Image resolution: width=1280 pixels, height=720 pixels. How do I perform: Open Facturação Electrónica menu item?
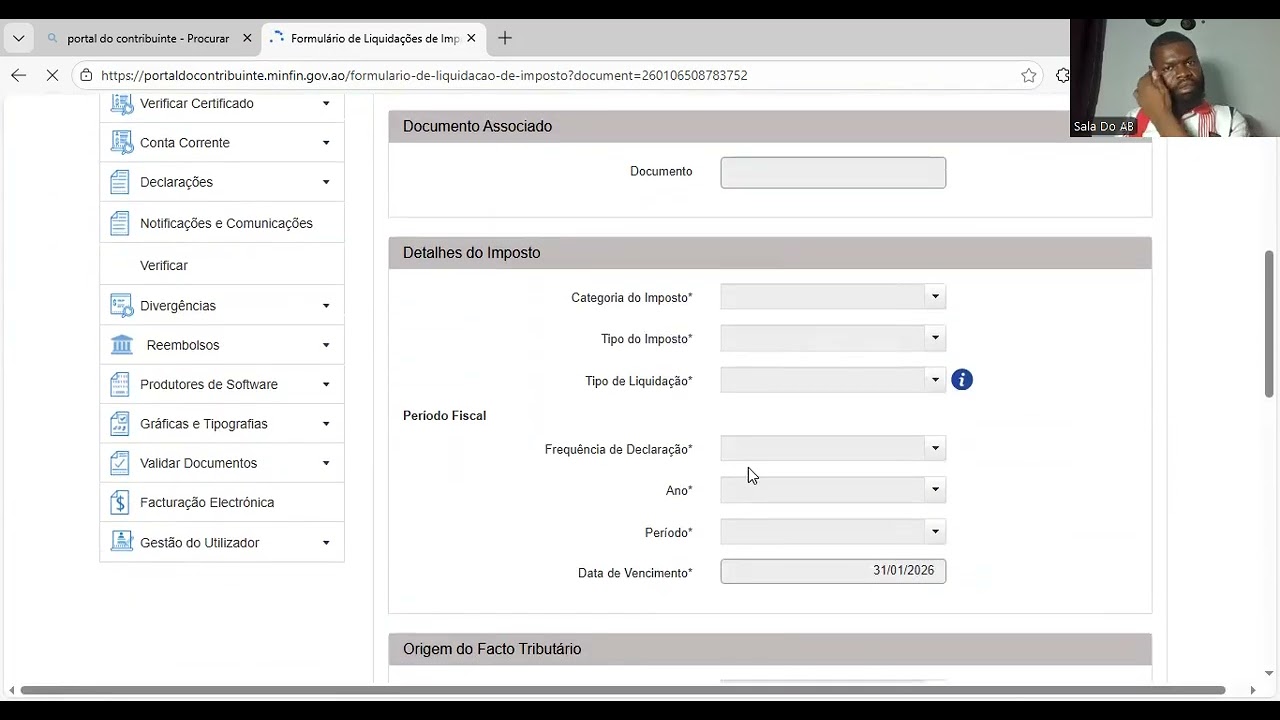coord(222,503)
